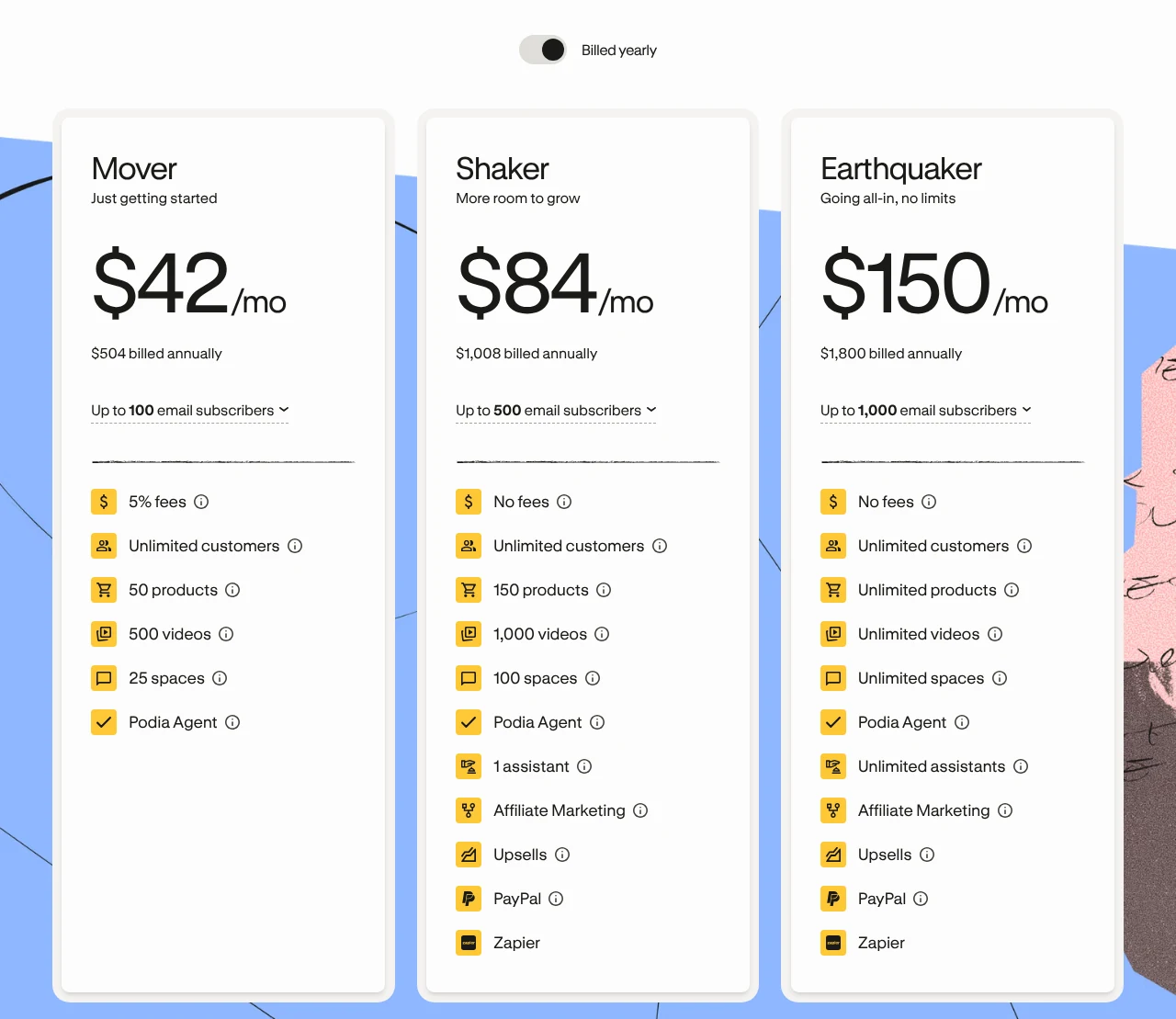Click Shaker Zapier icon
The width and height of the screenshot is (1176, 1019).
[469, 943]
